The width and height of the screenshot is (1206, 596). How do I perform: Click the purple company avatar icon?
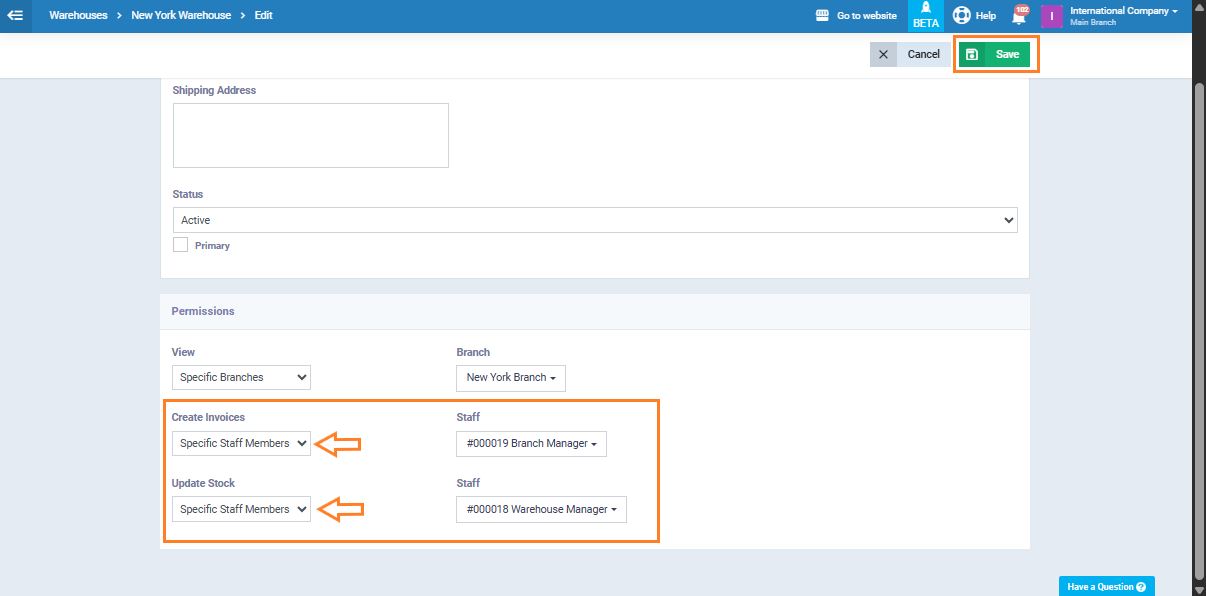pos(1051,16)
